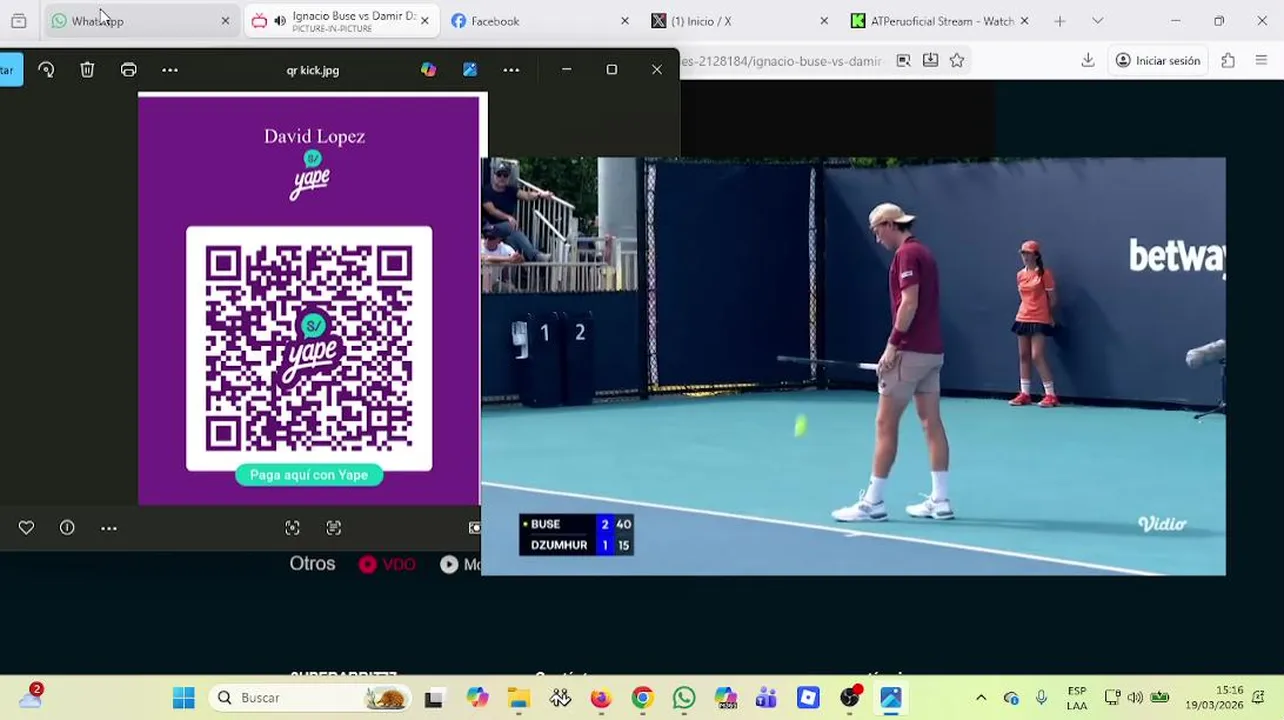1284x720 pixels.
Task: Click install/save page icon in address bar
Action: 930,61
